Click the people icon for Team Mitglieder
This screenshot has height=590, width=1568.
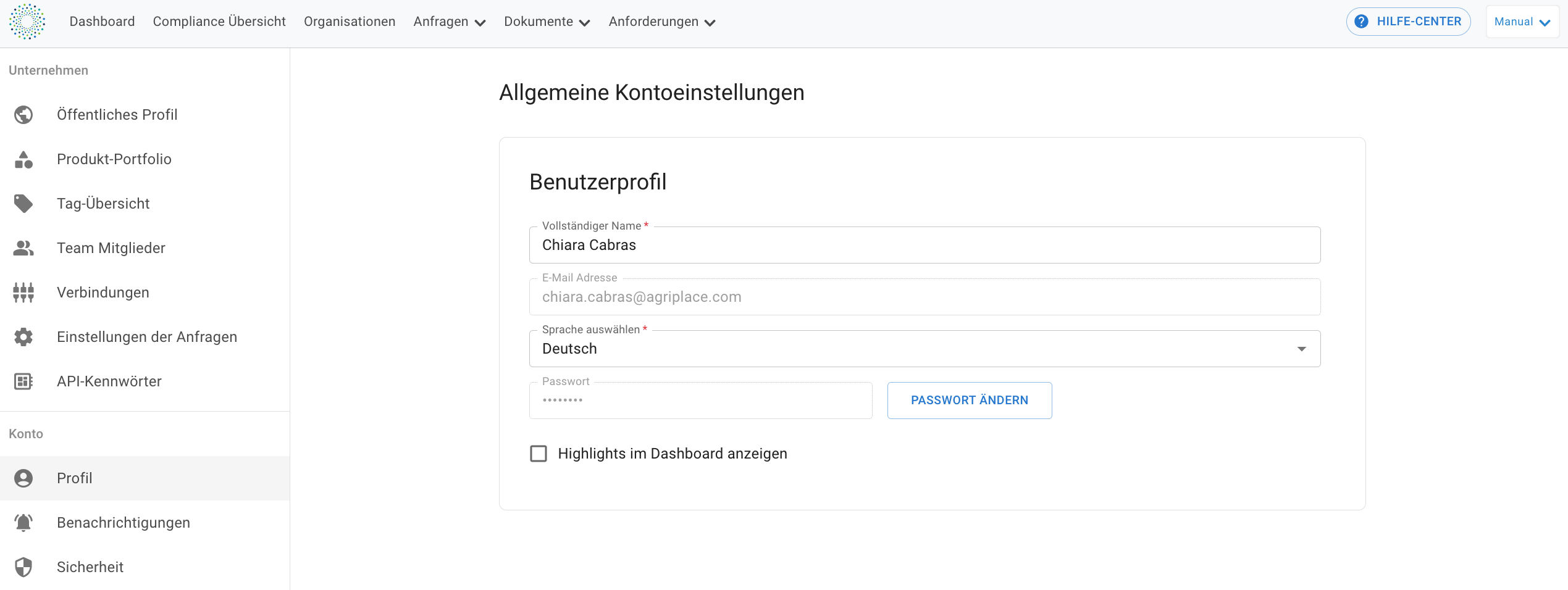(x=23, y=248)
